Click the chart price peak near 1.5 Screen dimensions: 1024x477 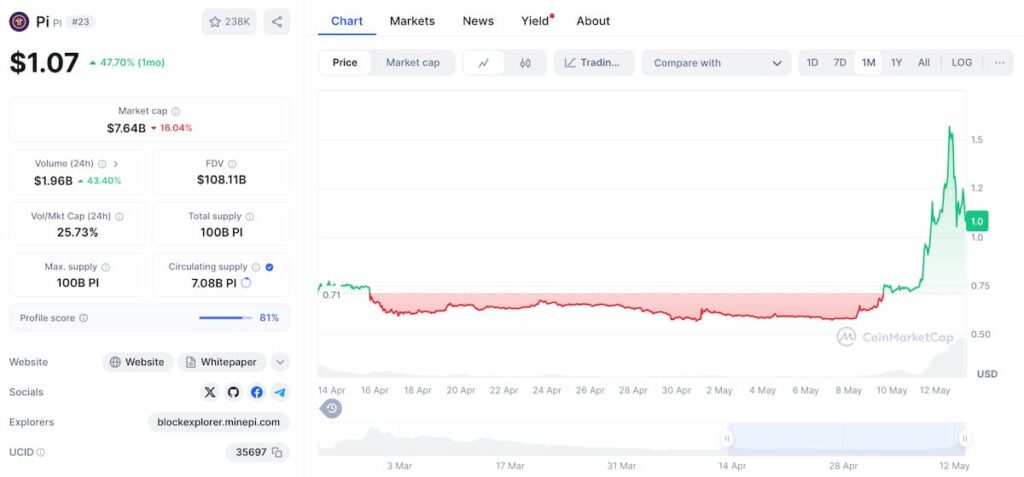(x=949, y=127)
